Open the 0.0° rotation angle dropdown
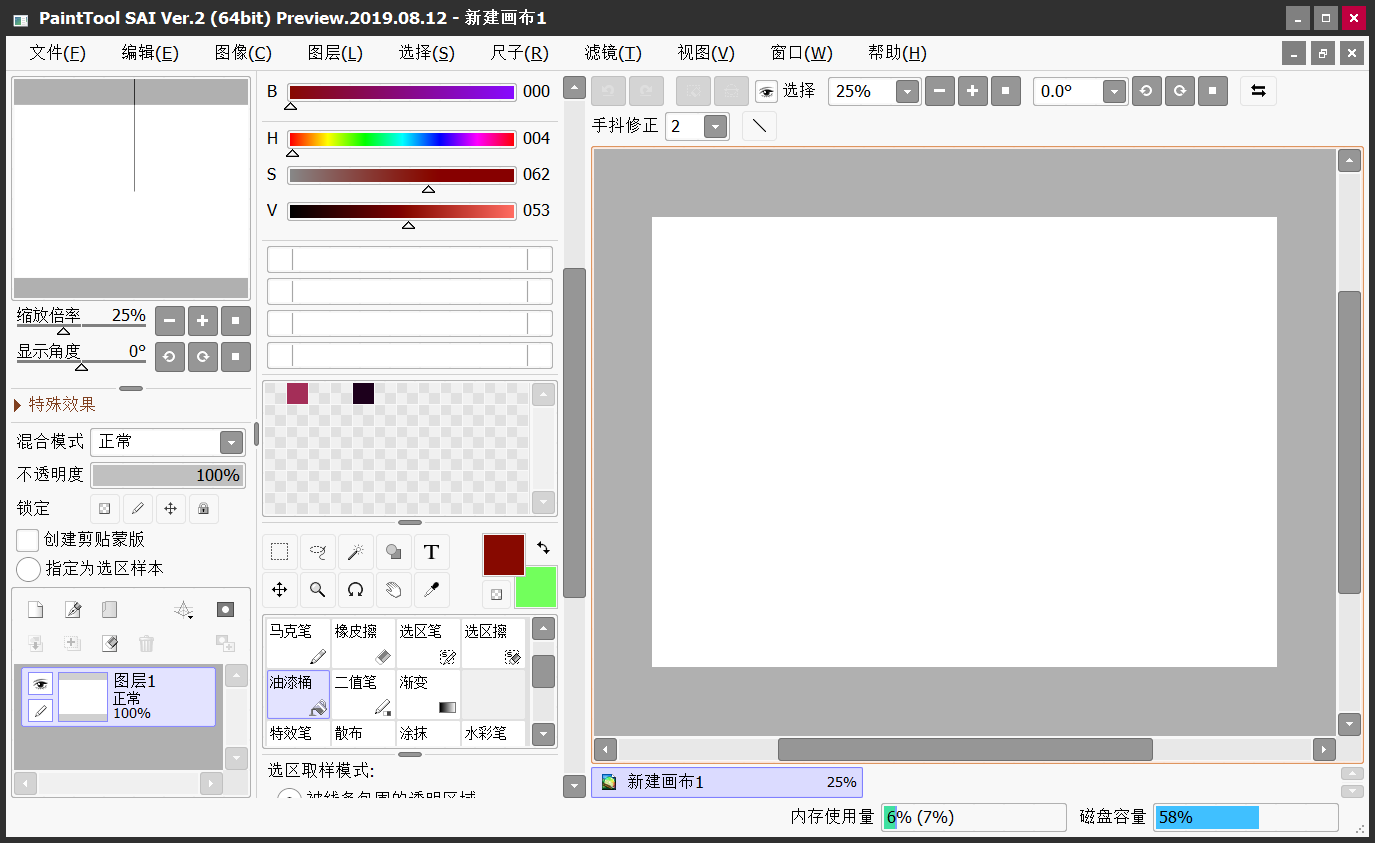Image resolution: width=1375 pixels, height=843 pixels. click(1115, 92)
